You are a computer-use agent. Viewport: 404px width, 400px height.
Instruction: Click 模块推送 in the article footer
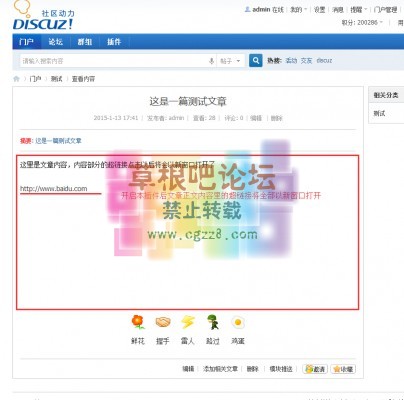281,369
